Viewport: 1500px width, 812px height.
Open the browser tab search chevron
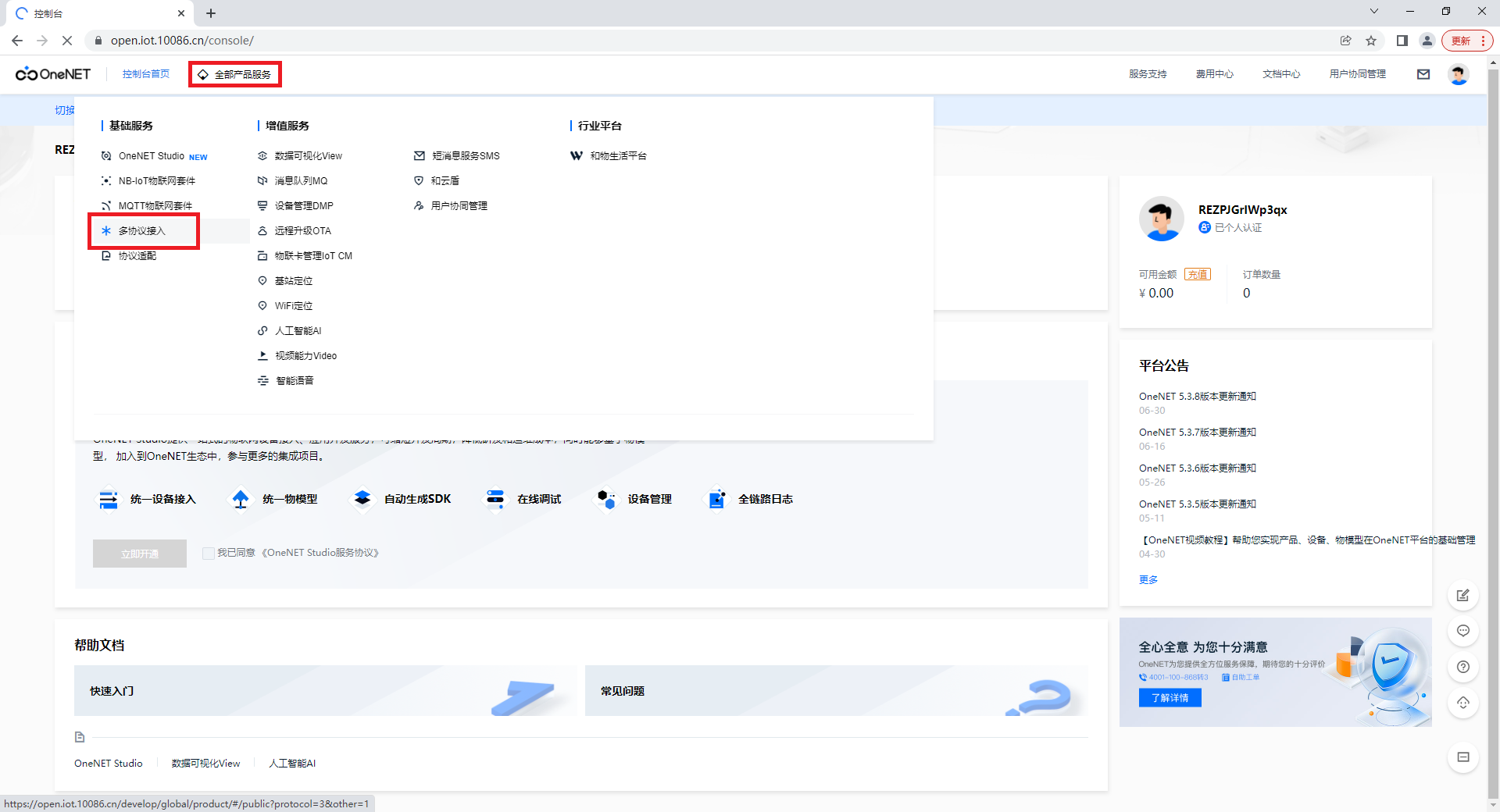click(1373, 12)
